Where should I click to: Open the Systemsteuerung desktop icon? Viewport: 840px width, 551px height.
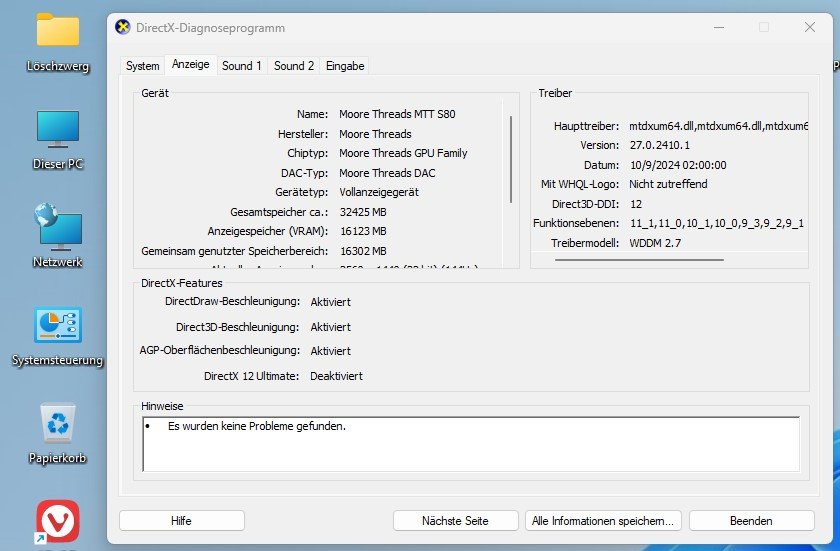coord(58,324)
